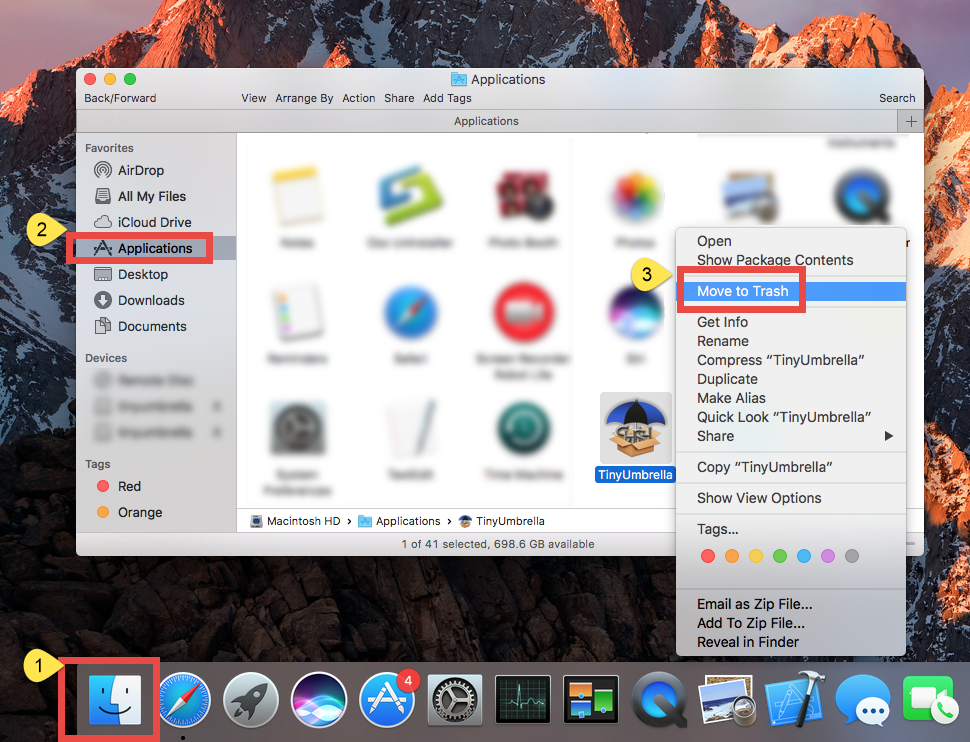Viewport: 970px width, 742px height.
Task: Click the Search control in the toolbar
Action: 896,98
